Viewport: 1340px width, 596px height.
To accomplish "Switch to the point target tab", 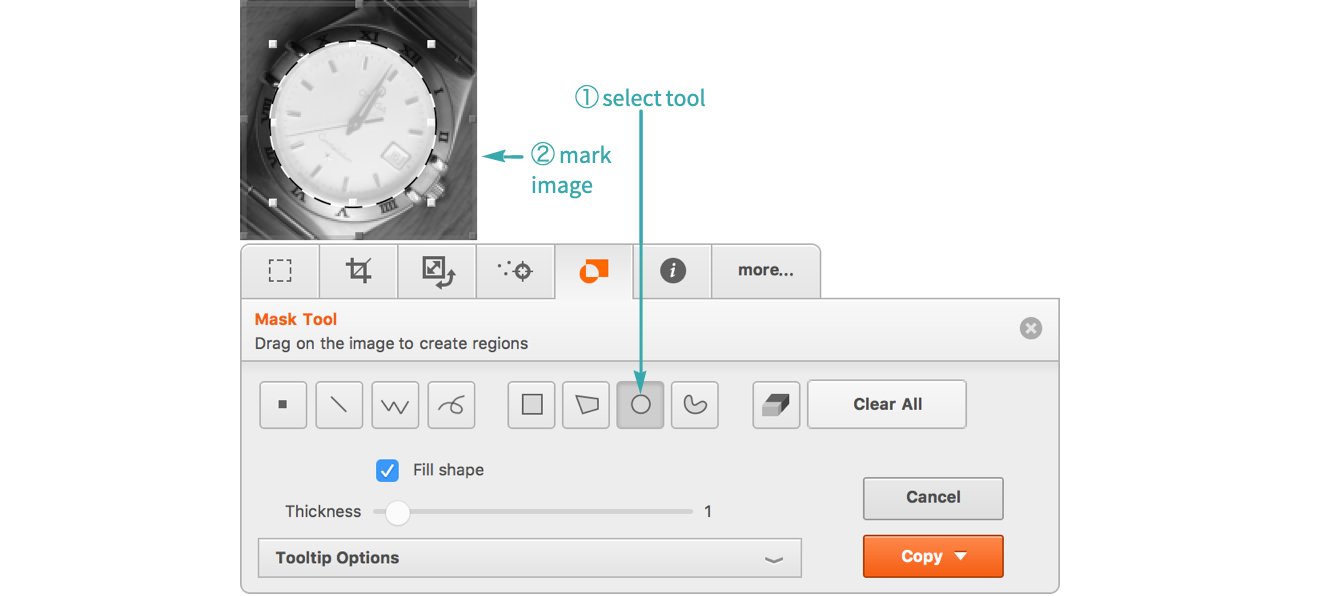I will click(x=516, y=271).
